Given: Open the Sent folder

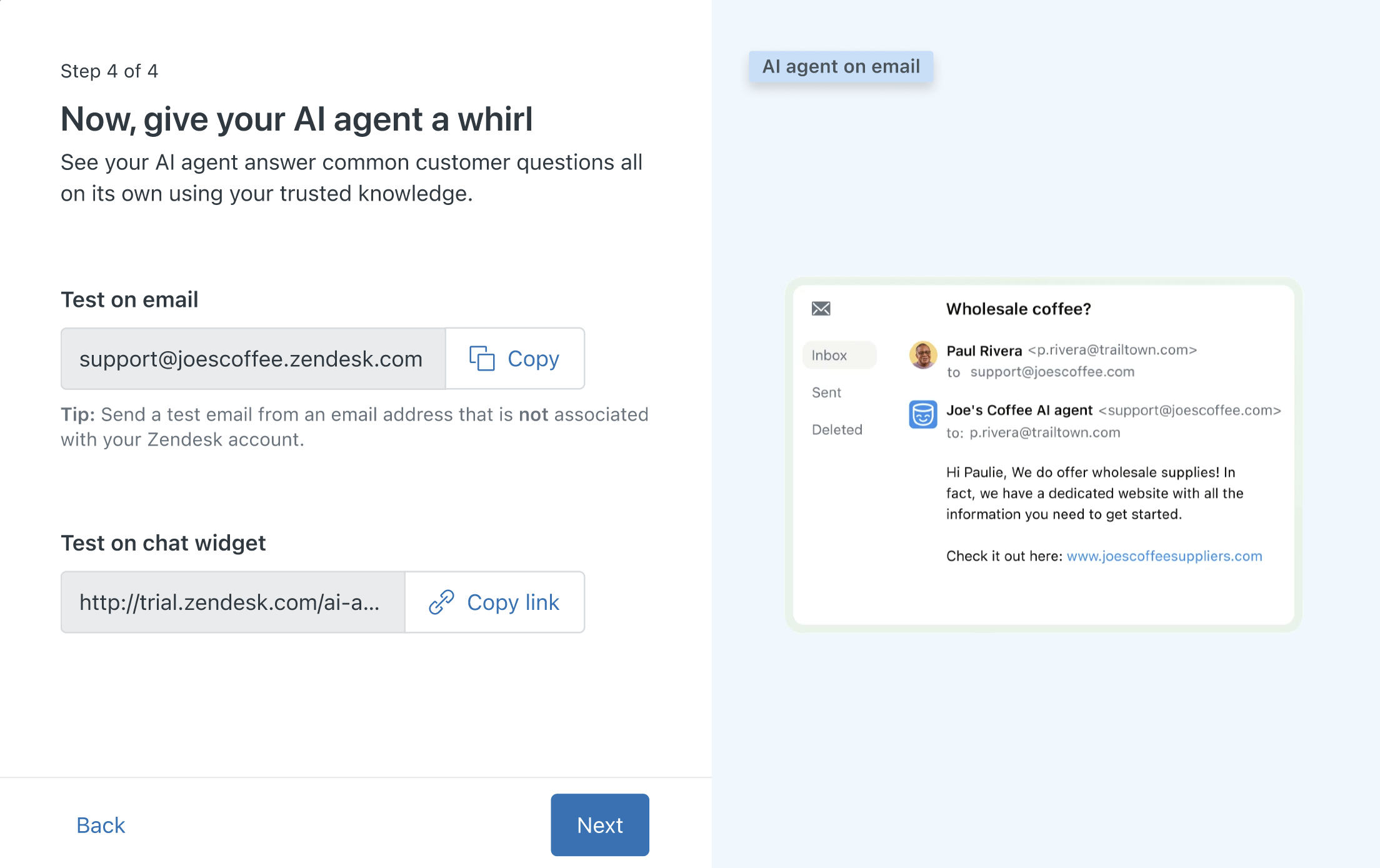Looking at the screenshot, I should click(826, 392).
